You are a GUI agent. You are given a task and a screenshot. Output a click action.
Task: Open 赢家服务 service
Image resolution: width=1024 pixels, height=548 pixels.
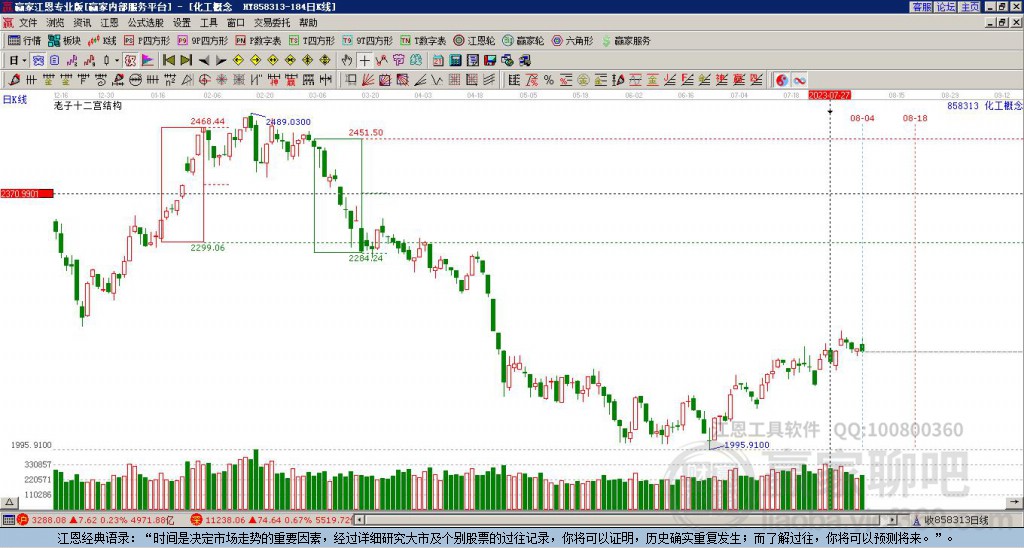626,40
